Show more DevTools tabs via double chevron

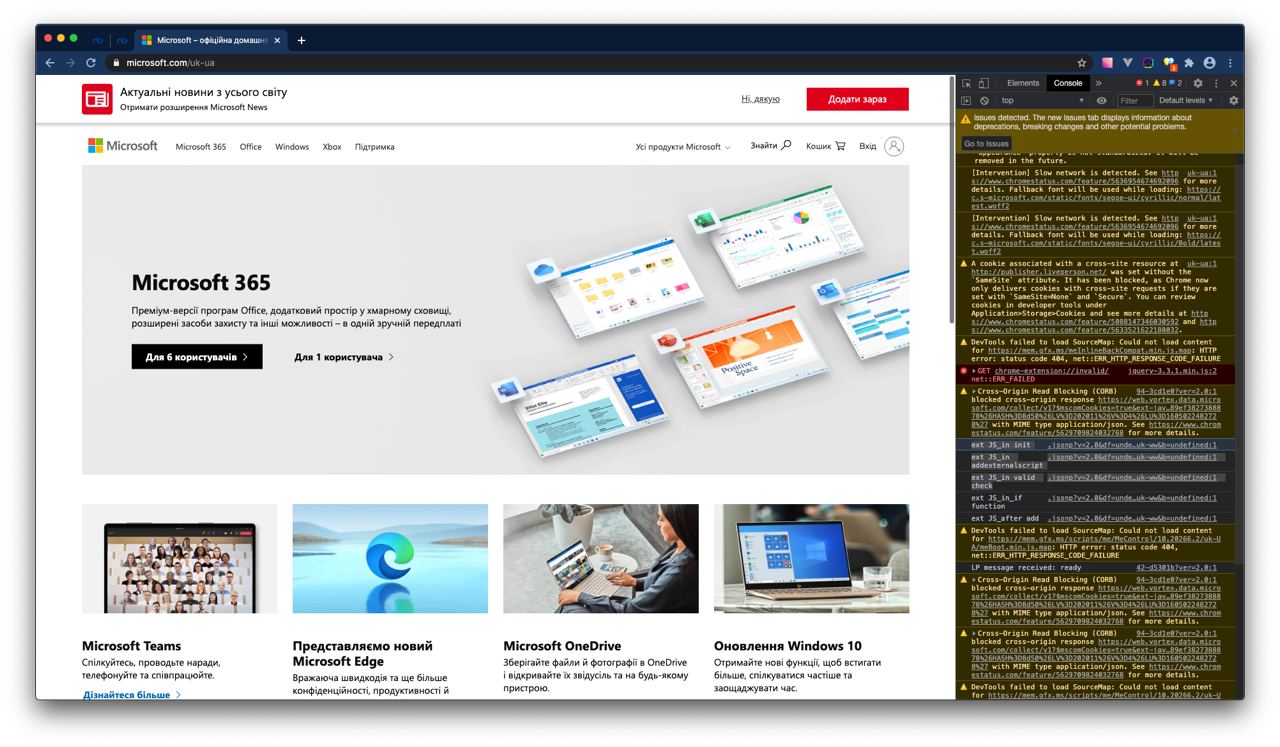click(x=1098, y=84)
